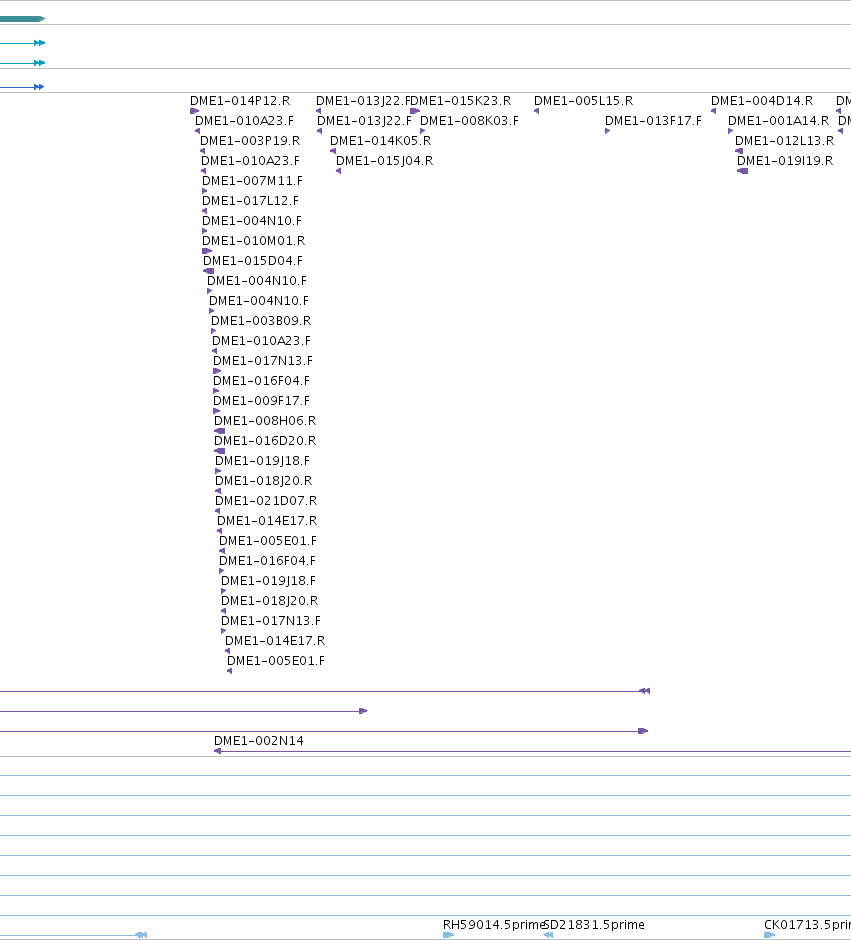Screen dimensions: 851x940
Task: Select the DME1-003B09.R label
Action: (261, 321)
